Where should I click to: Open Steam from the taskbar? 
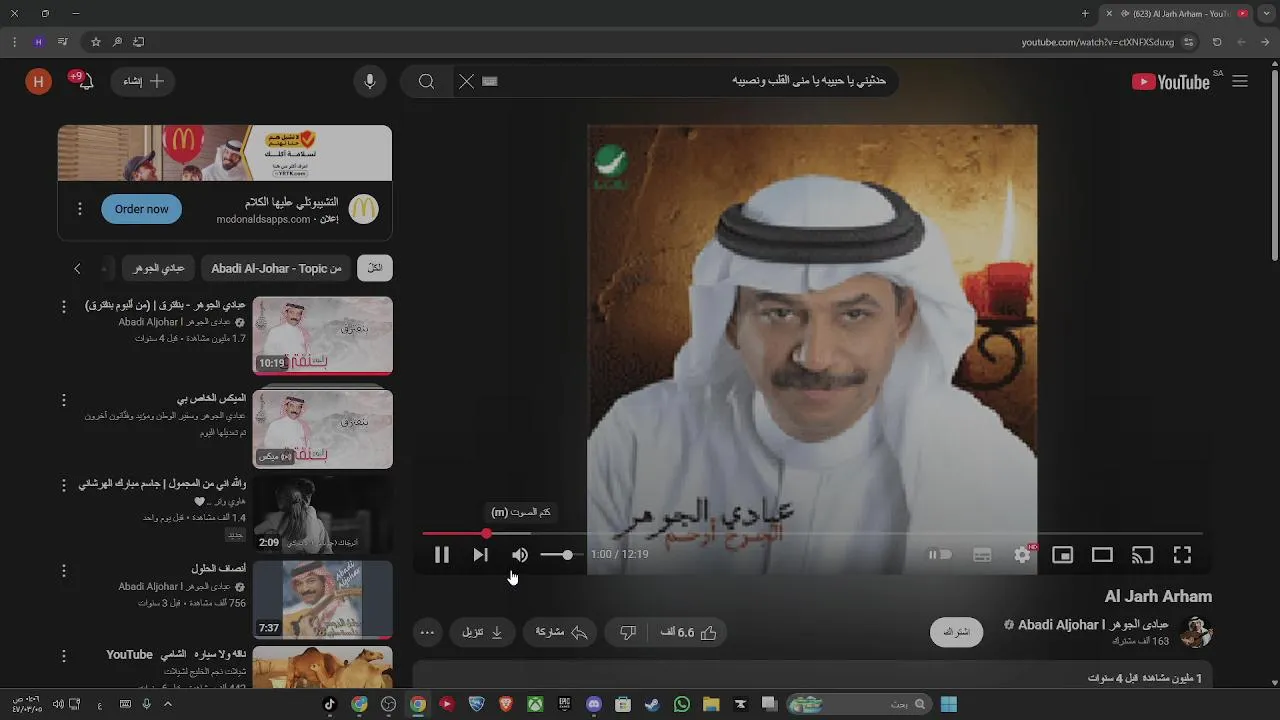pos(652,704)
